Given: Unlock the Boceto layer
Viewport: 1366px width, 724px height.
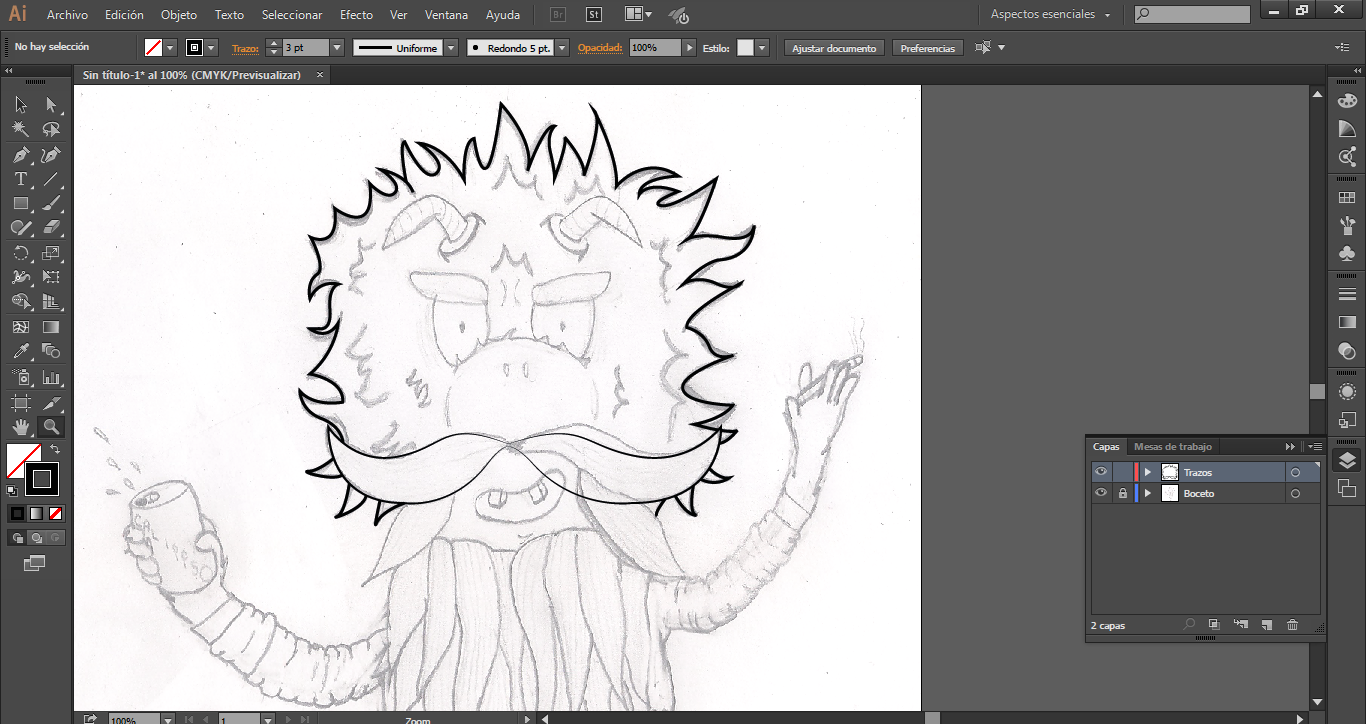Looking at the screenshot, I should point(1123,494).
